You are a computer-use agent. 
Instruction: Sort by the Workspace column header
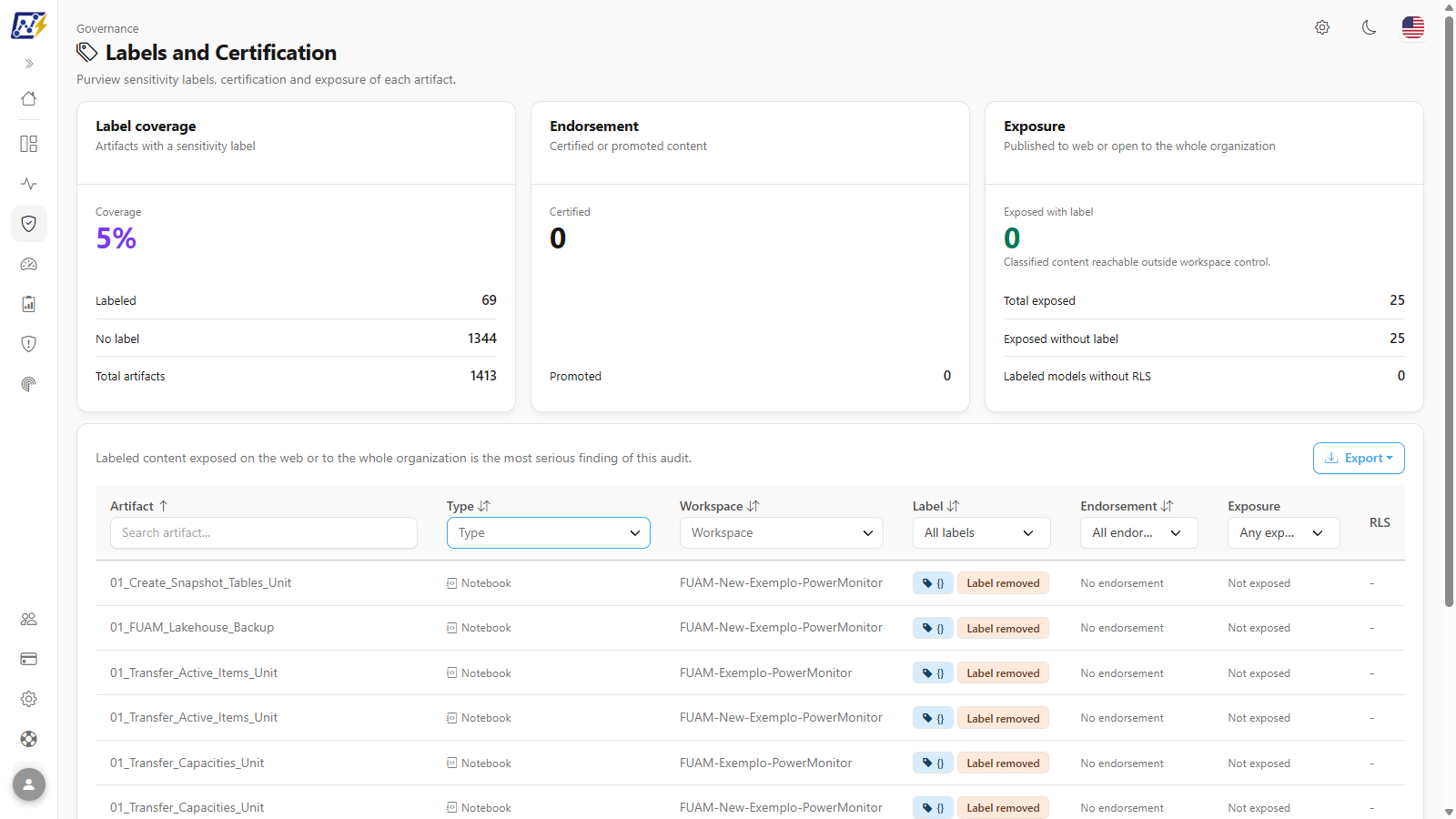[720, 506]
